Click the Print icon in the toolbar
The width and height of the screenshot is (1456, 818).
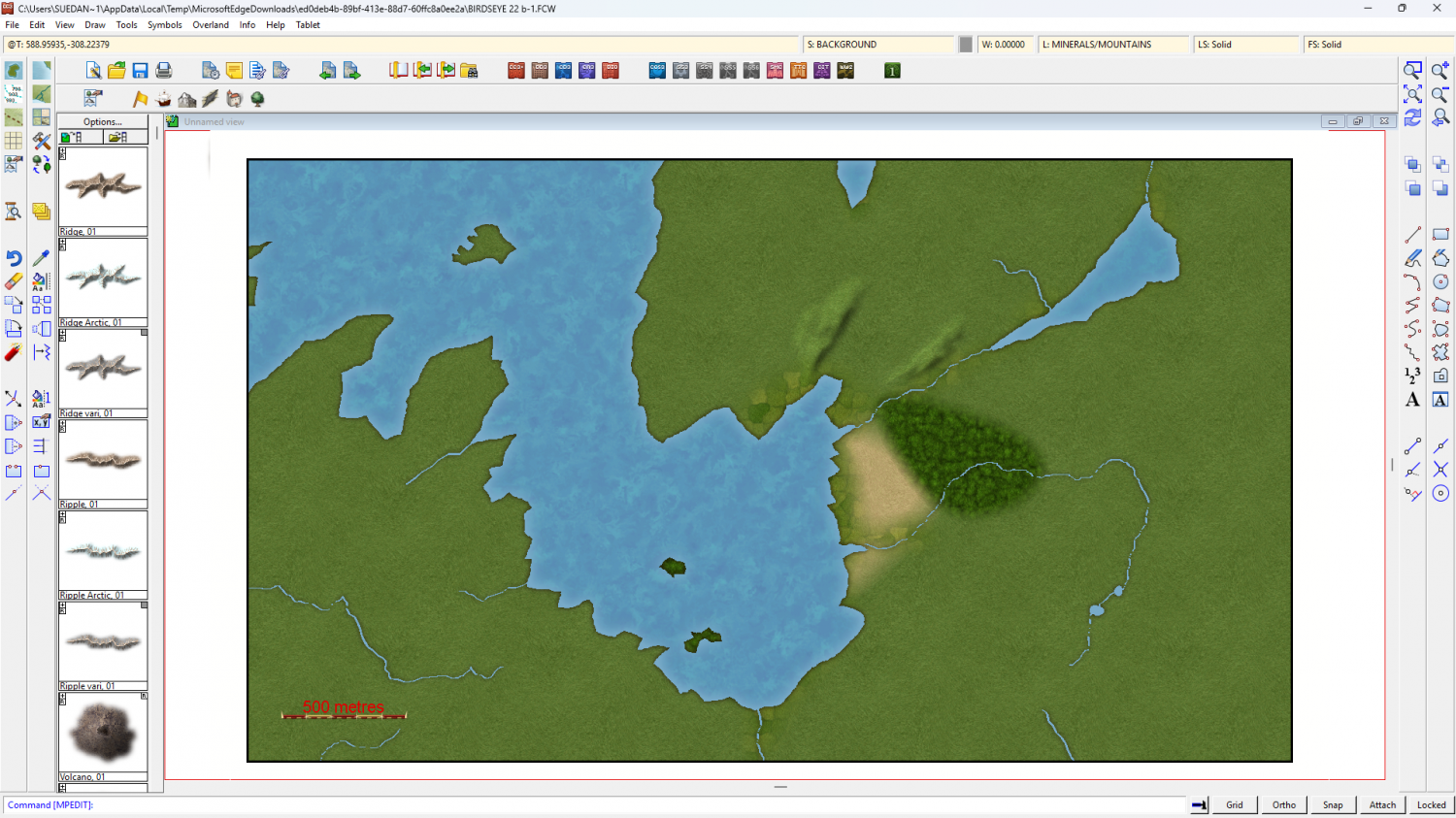click(164, 71)
